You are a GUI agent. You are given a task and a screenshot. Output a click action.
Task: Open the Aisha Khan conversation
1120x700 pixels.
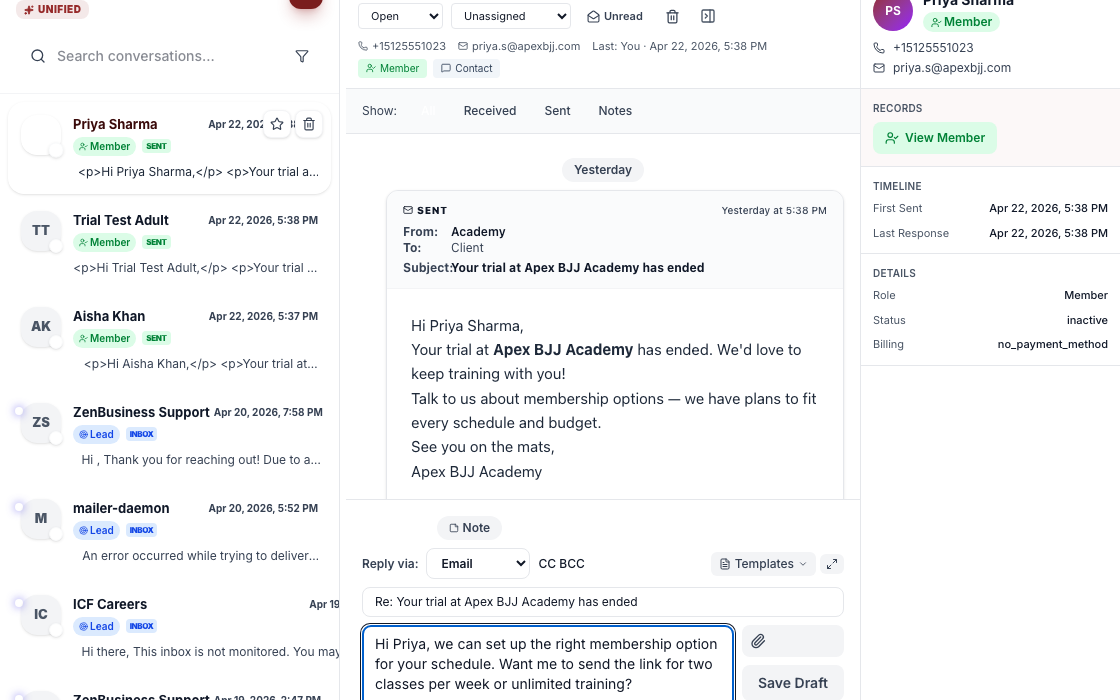(x=169, y=340)
